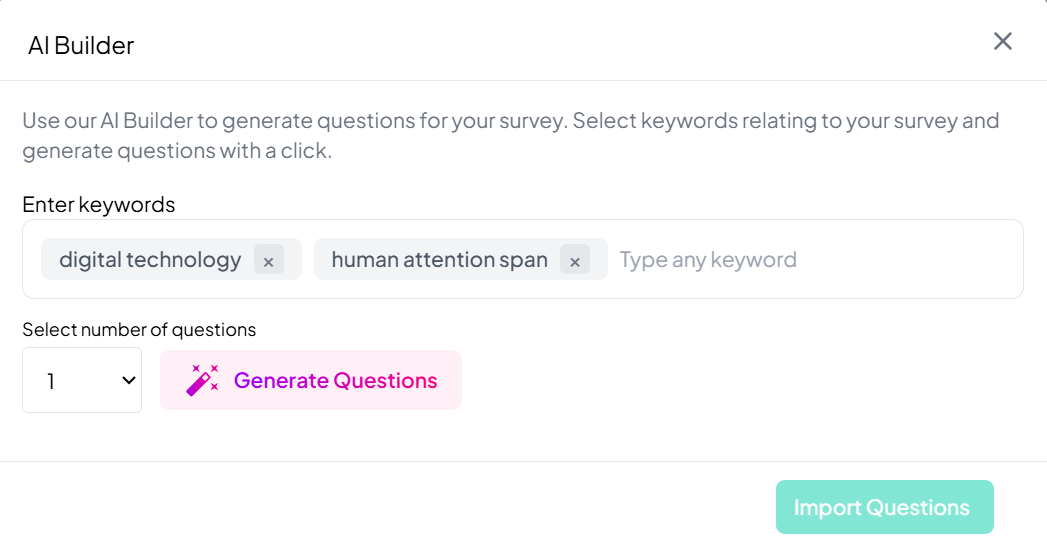Click the 'Select number of questions' label
1047x545 pixels.
click(x=139, y=330)
